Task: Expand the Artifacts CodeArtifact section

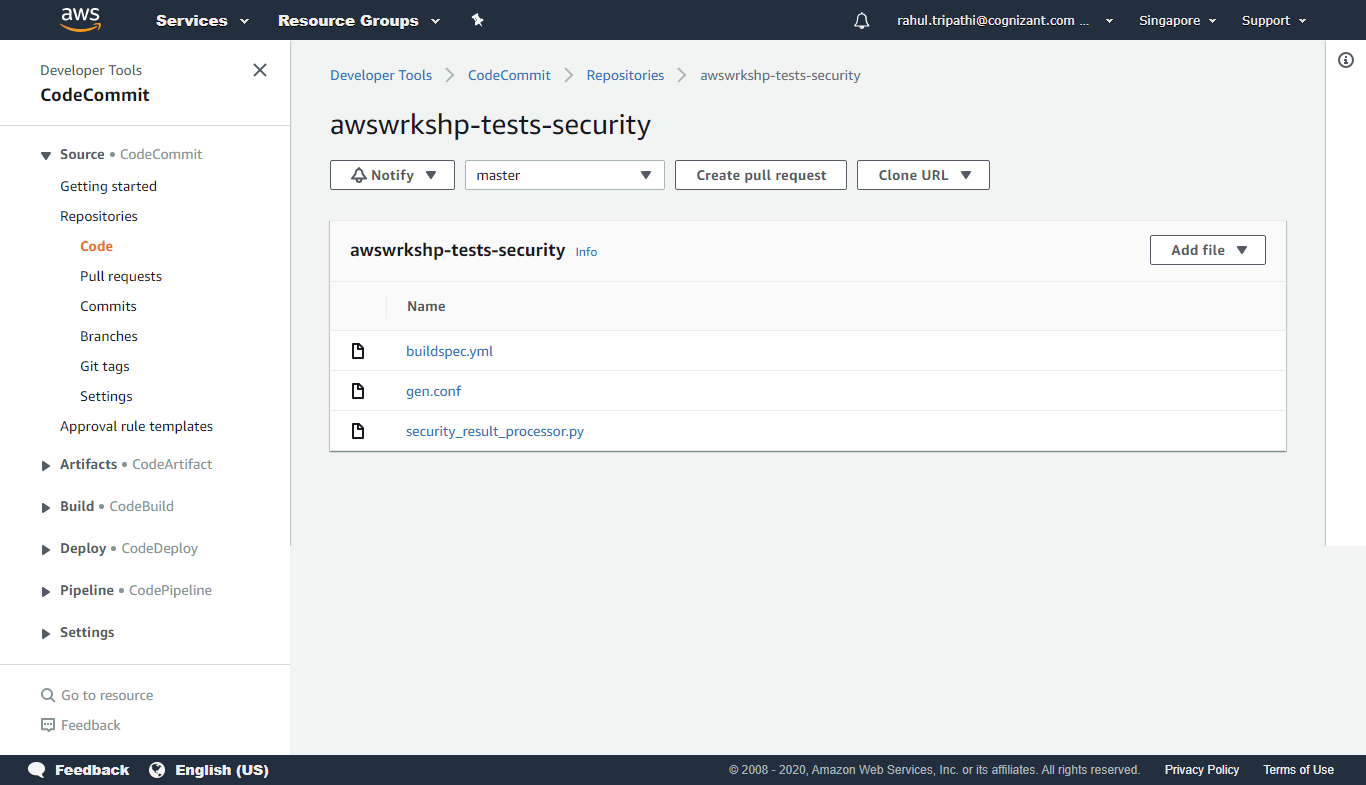Action: (46, 465)
